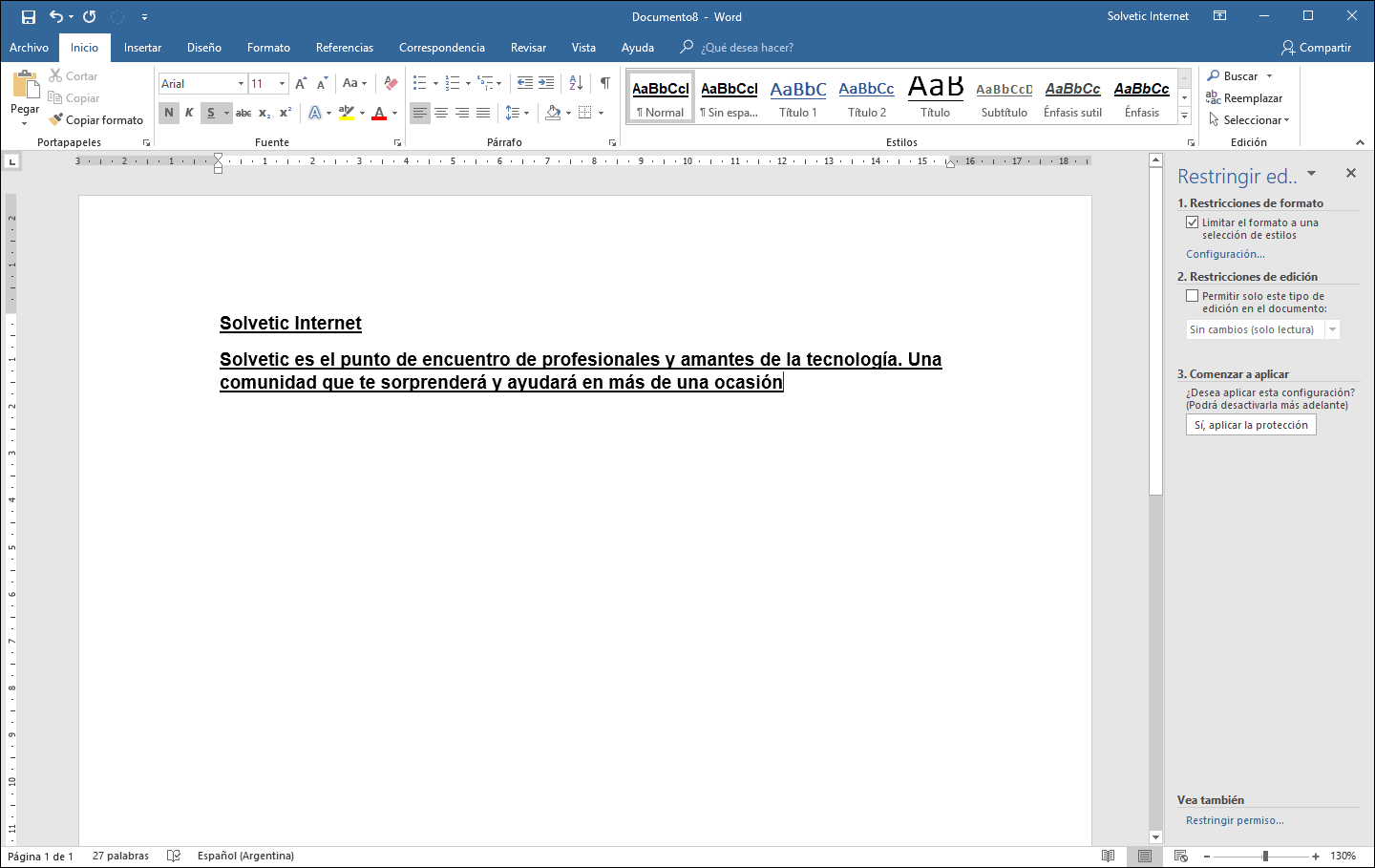Click 'Sí, aplicar la protección' button
The image size is (1375, 868).
click(1251, 425)
